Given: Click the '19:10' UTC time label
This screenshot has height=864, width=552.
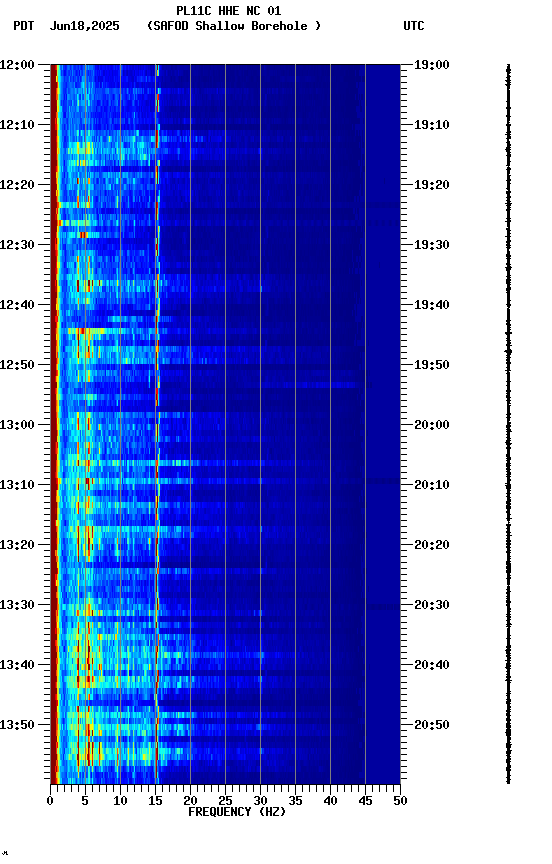Looking at the screenshot, I should (432, 125).
